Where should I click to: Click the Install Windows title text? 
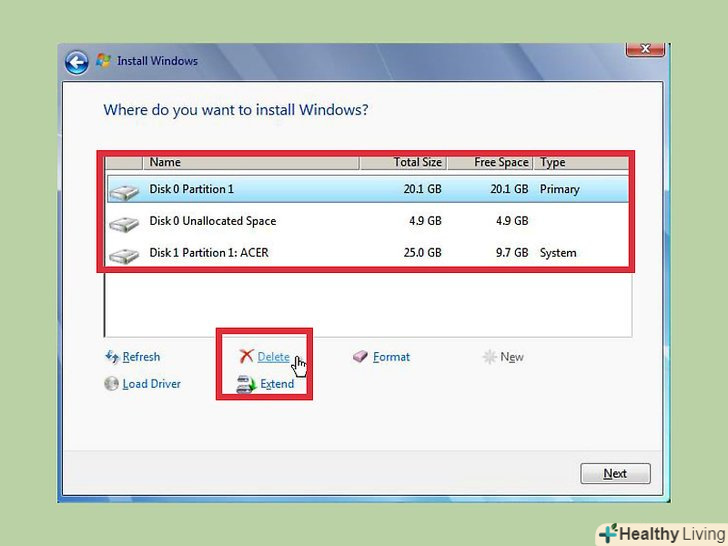[x=157, y=61]
